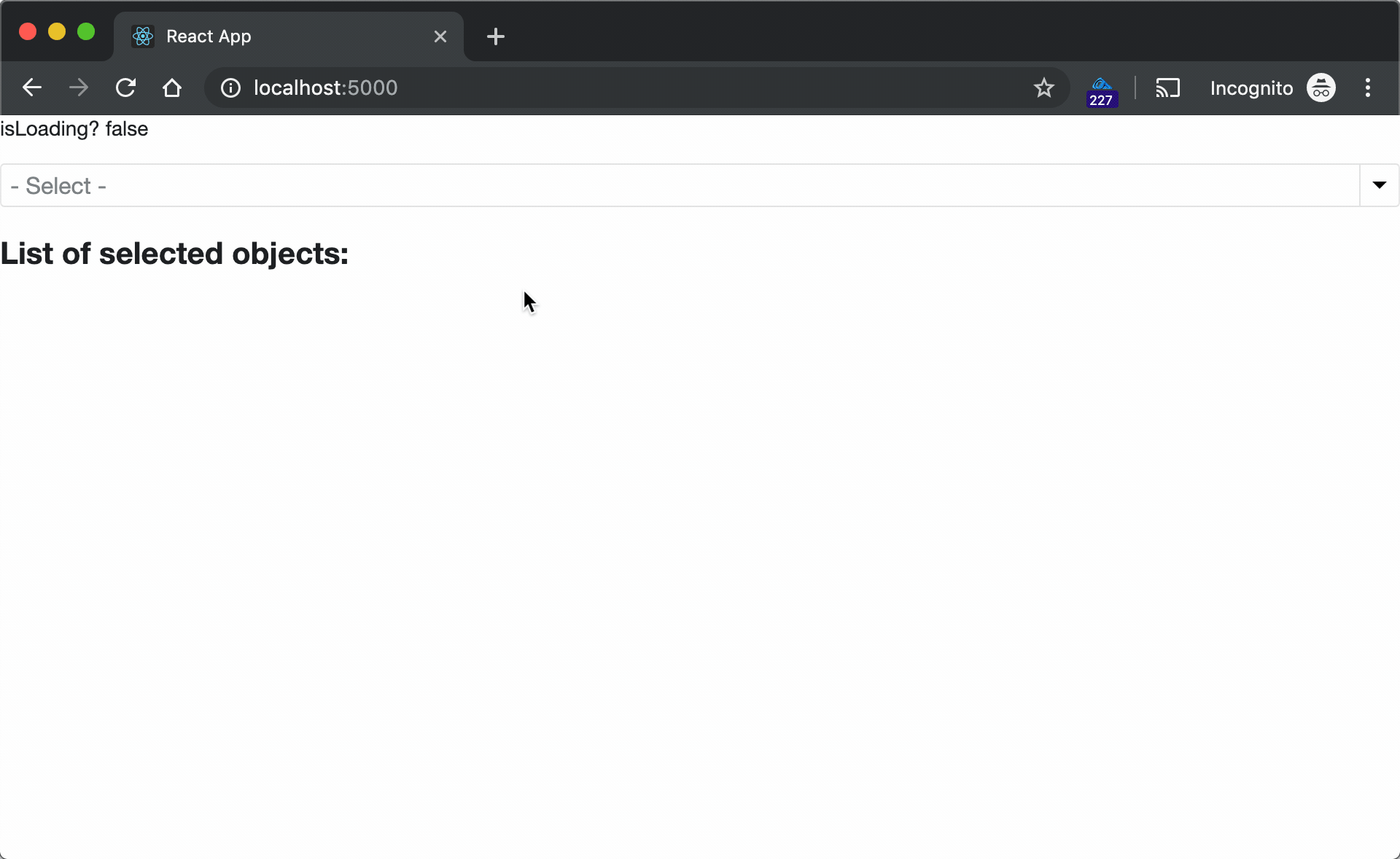Click the green maximize traffic light
Screen dimensions: 1400x859
(x=85, y=31)
